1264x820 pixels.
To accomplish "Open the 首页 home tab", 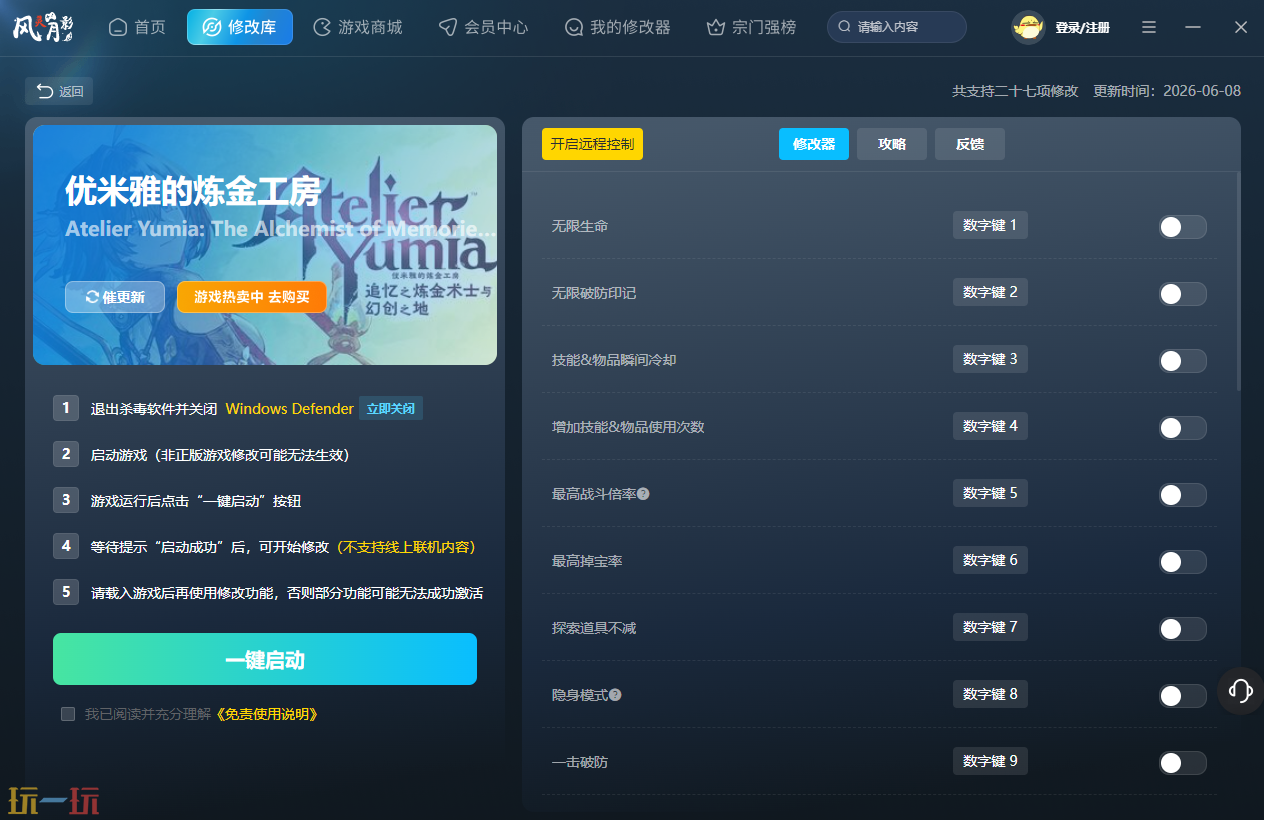I will coord(137,27).
